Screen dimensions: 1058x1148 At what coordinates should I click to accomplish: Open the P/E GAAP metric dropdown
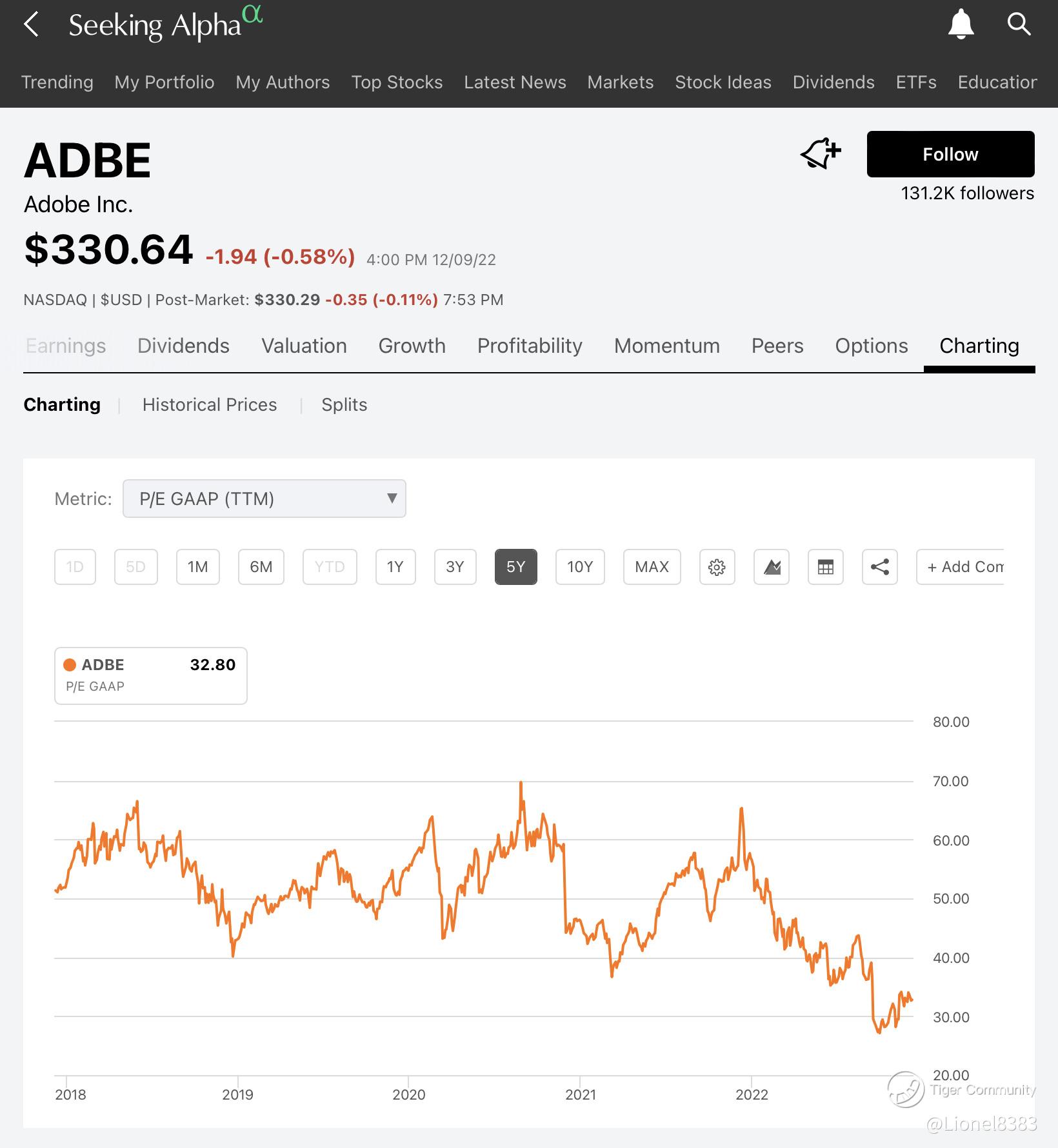tap(264, 499)
